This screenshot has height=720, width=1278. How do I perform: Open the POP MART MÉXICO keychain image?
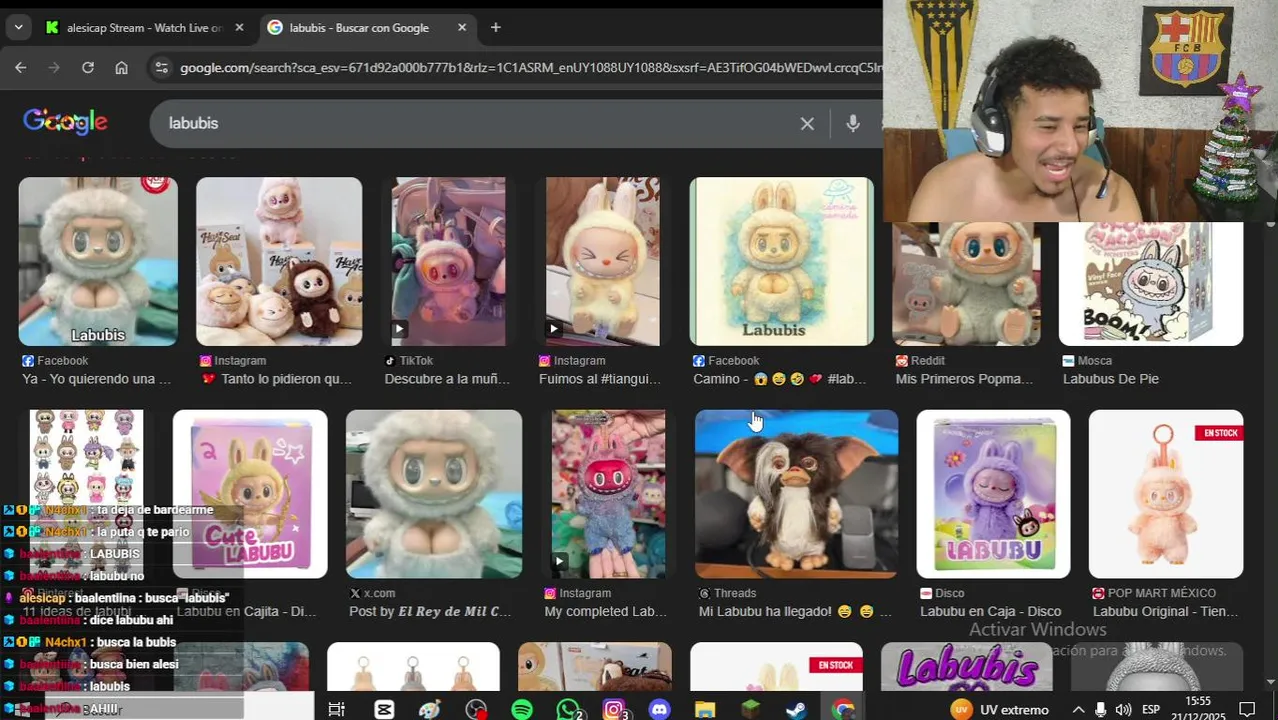click(x=1166, y=494)
